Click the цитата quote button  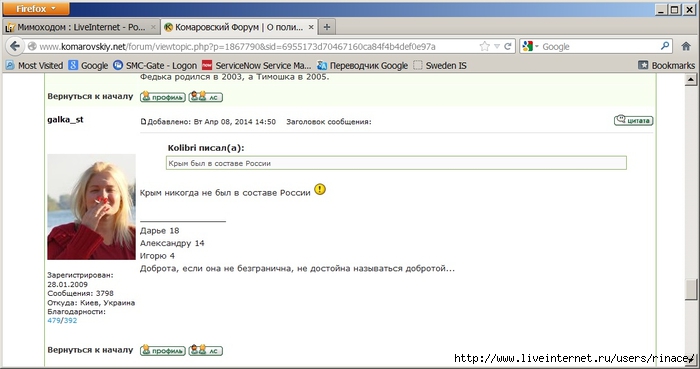[x=633, y=120]
